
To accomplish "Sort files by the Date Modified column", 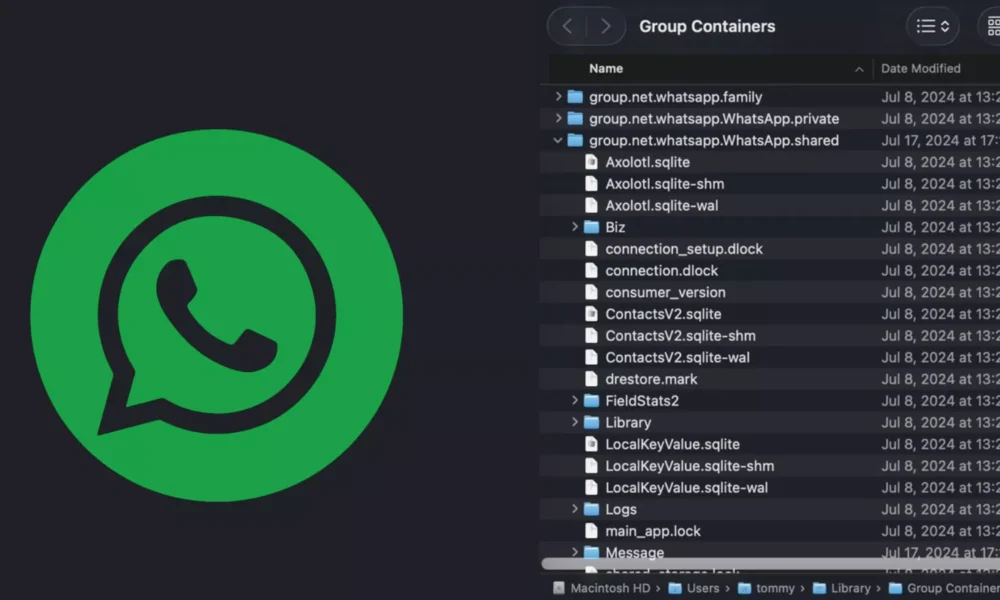I will pos(920,68).
